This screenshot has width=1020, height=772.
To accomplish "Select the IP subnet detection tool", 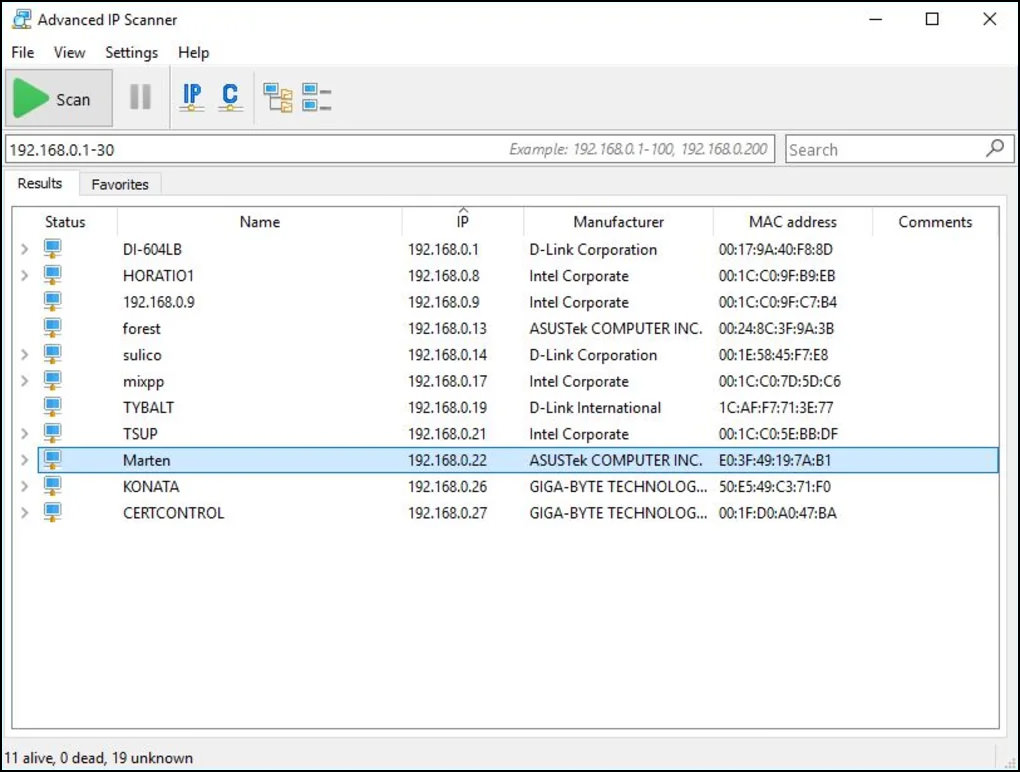I will pyautogui.click(x=191, y=97).
